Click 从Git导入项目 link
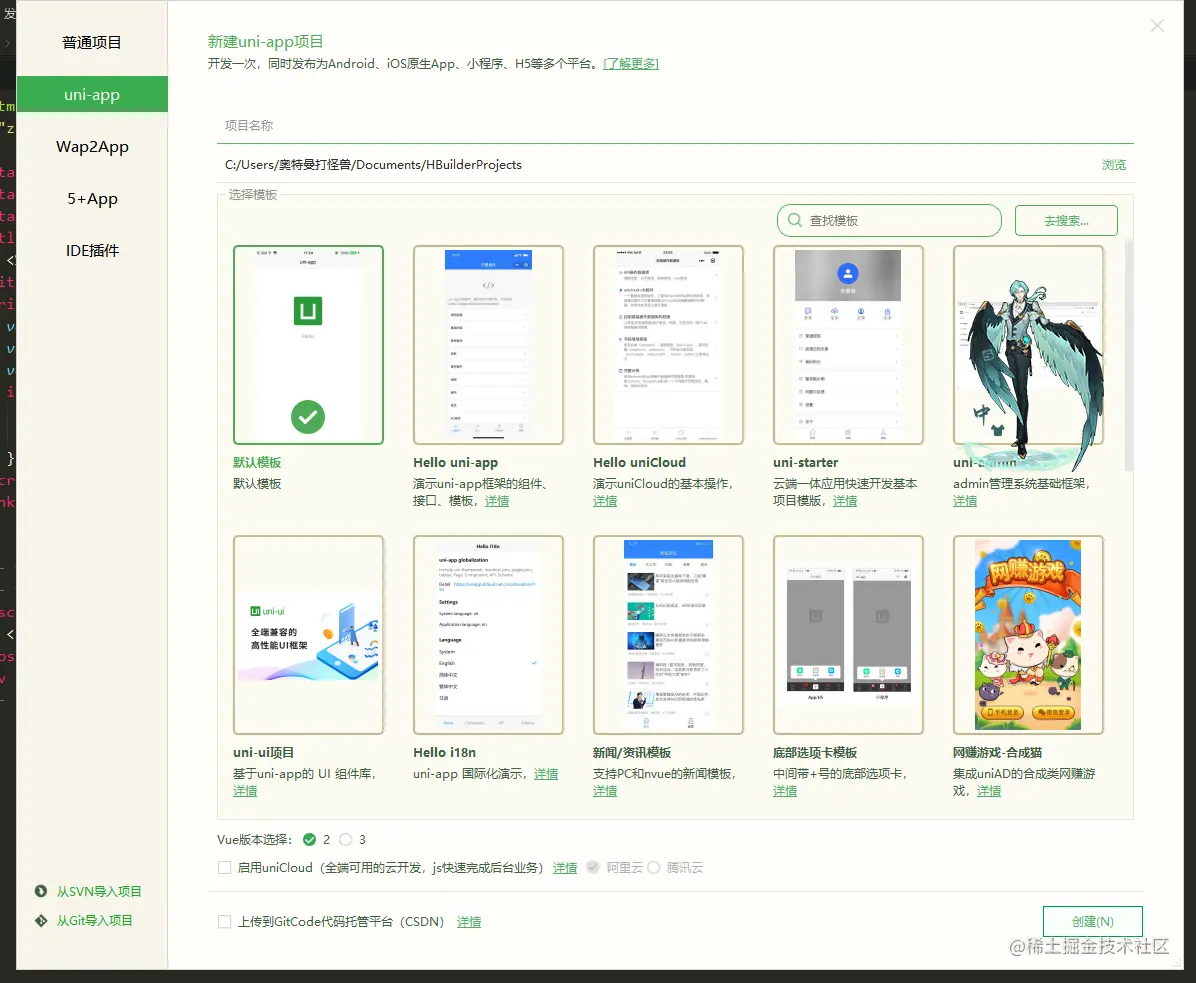Screen dimensions: 1196x983 click(95, 920)
